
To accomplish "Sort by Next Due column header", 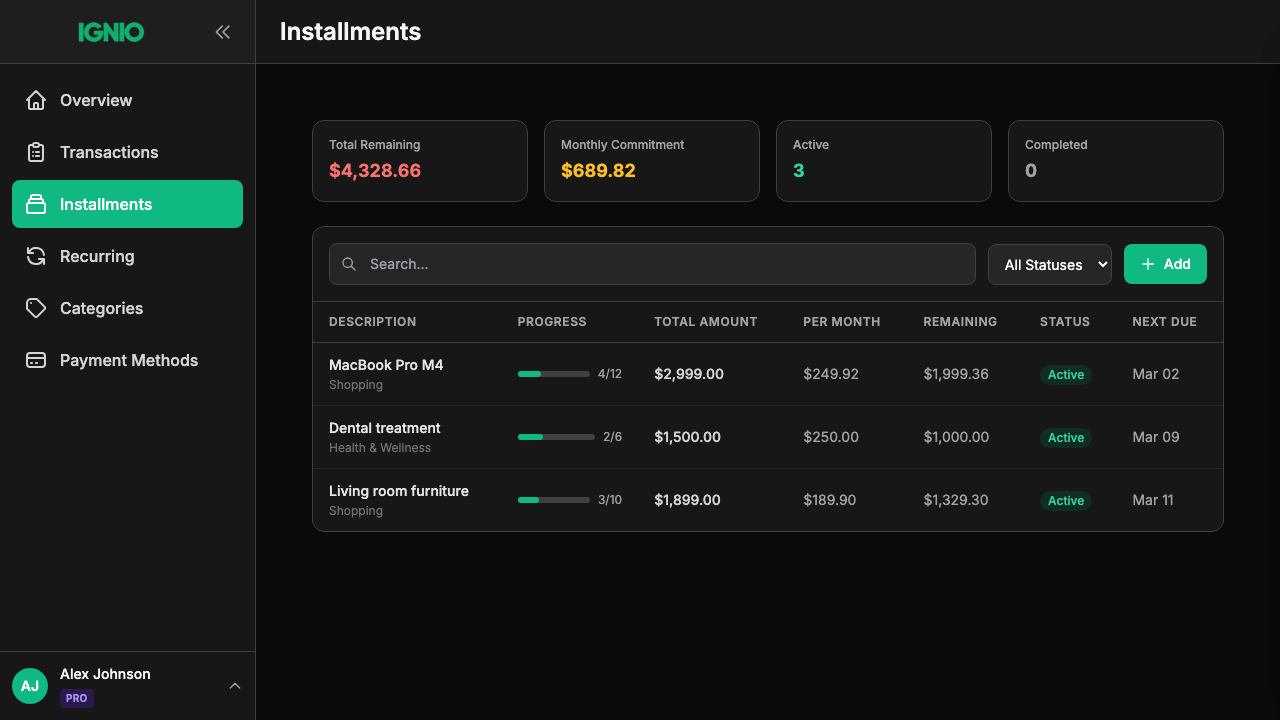I will (x=1164, y=322).
